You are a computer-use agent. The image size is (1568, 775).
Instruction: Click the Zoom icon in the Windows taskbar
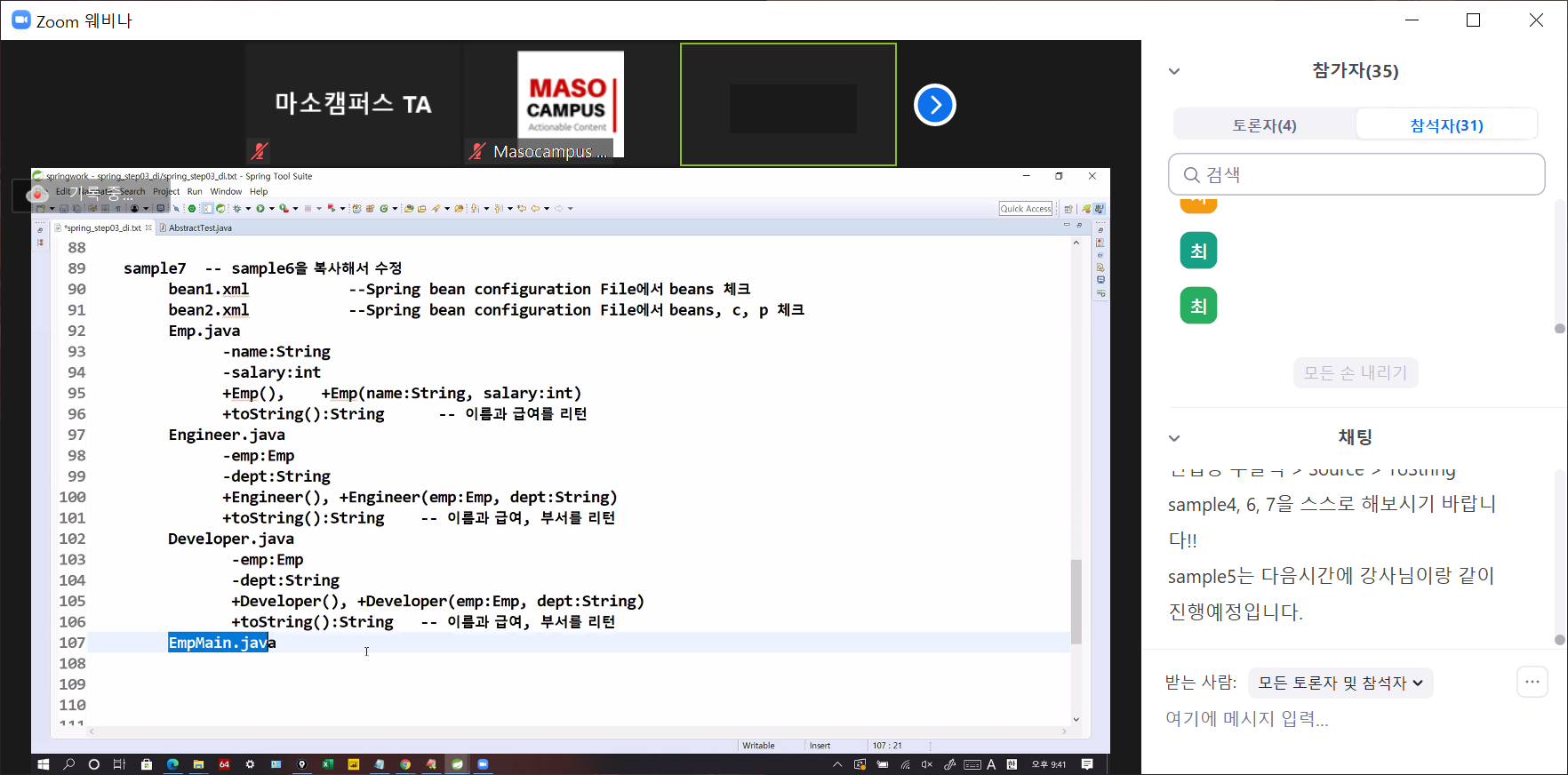coord(483,764)
